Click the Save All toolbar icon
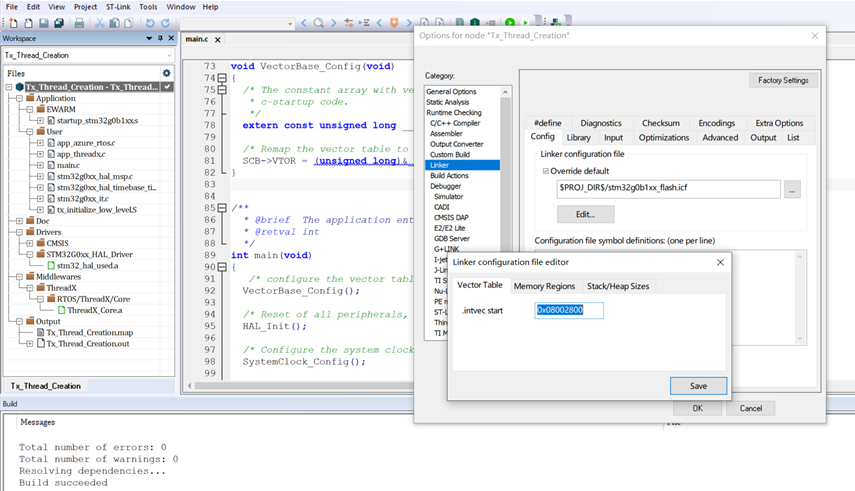This screenshot has height=491, width=855. pos(59,23)
